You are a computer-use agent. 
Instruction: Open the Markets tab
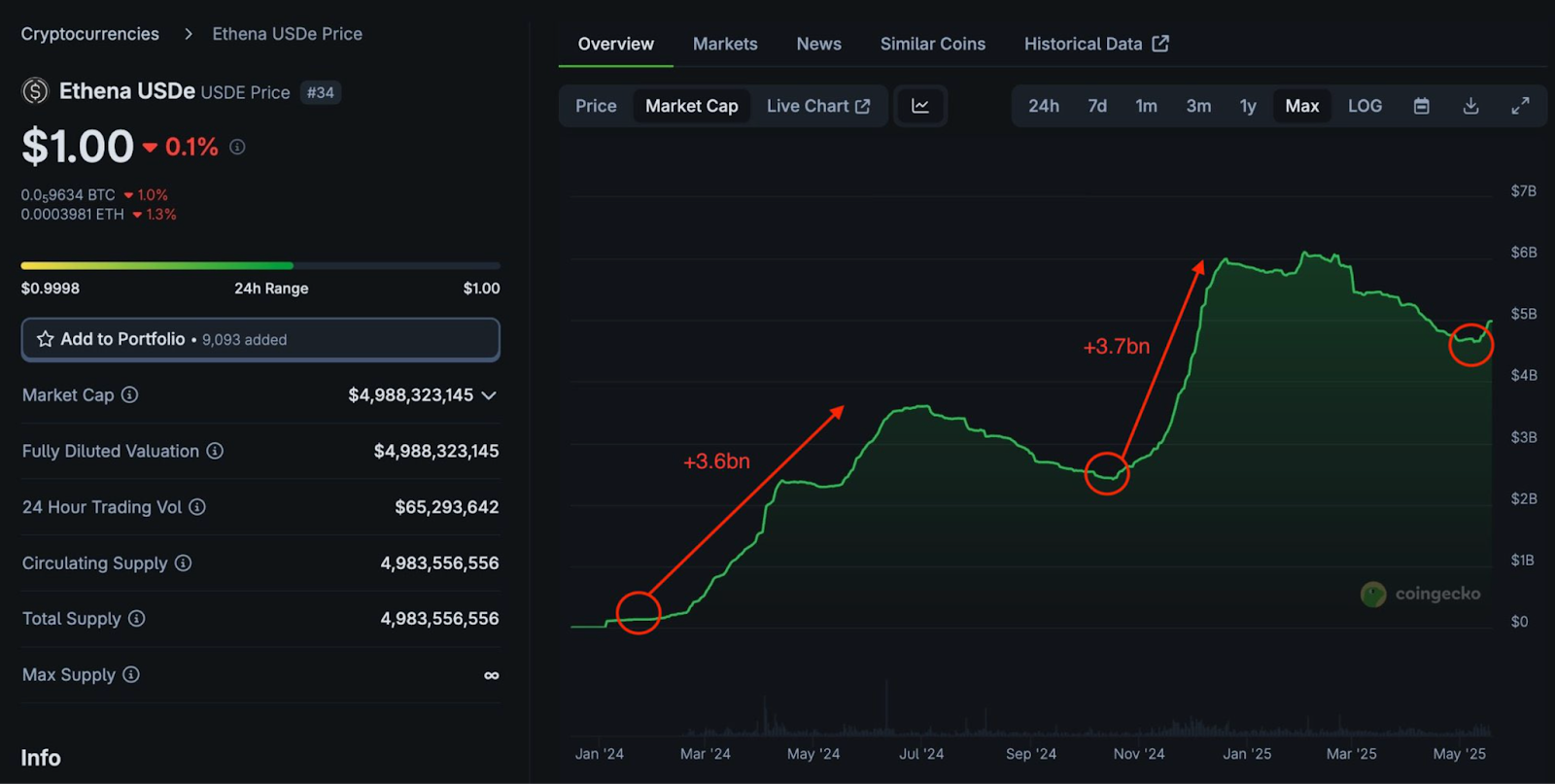pos(725,44)
